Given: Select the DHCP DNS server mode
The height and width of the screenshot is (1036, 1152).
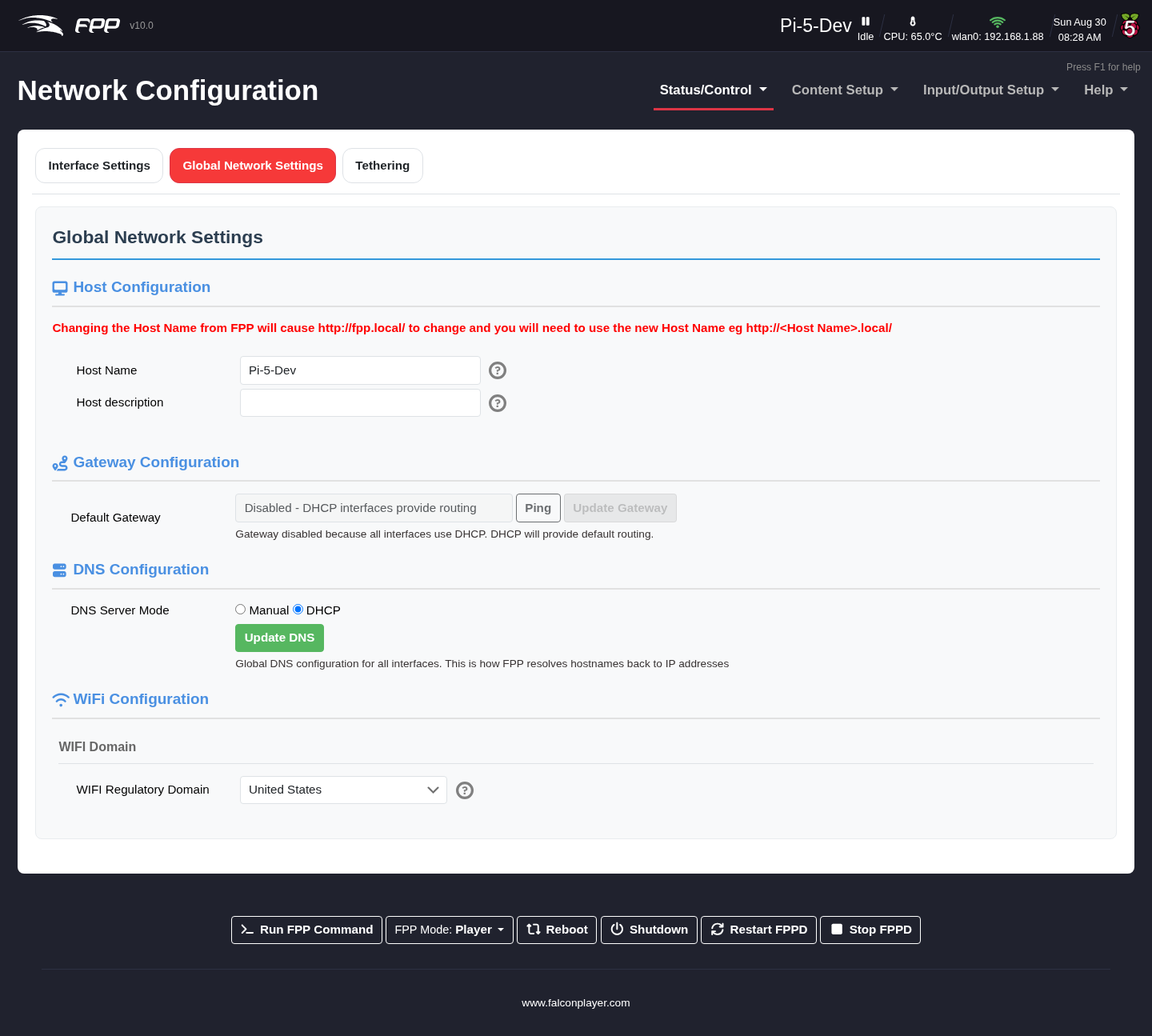Looking at the screenshot, I should (x=298, y=610).
